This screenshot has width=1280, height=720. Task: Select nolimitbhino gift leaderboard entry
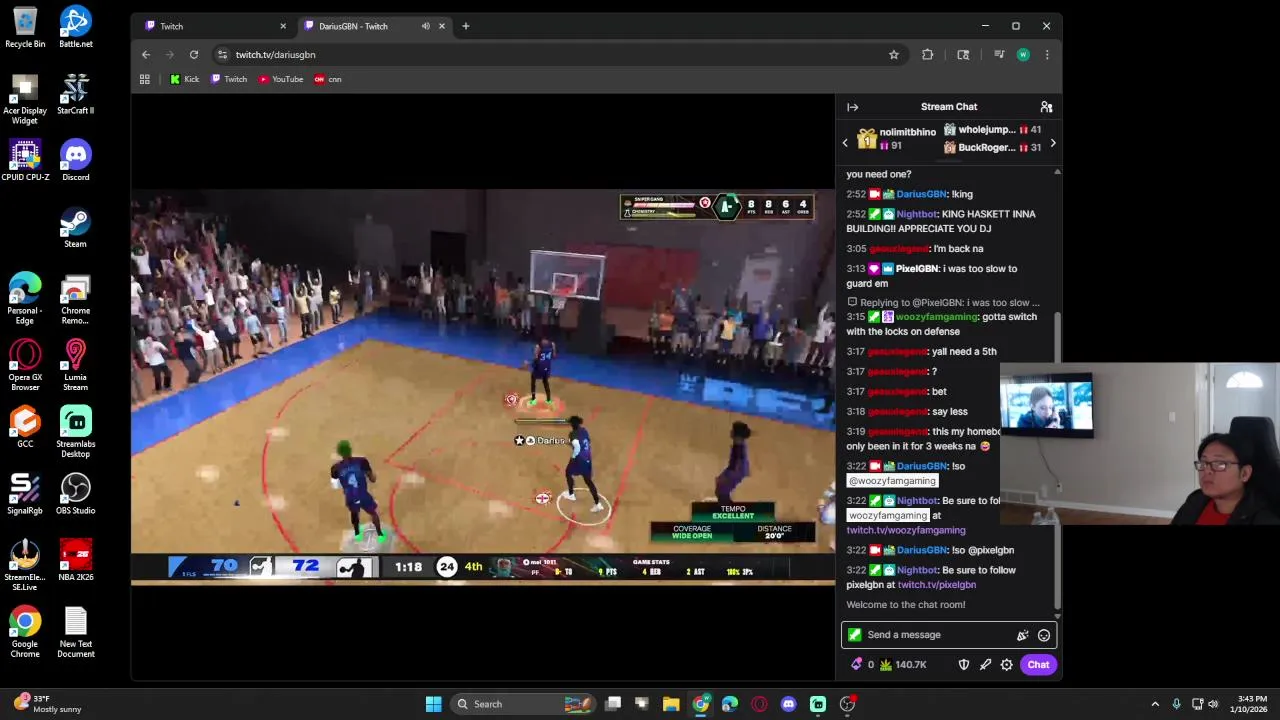(896, 139)
